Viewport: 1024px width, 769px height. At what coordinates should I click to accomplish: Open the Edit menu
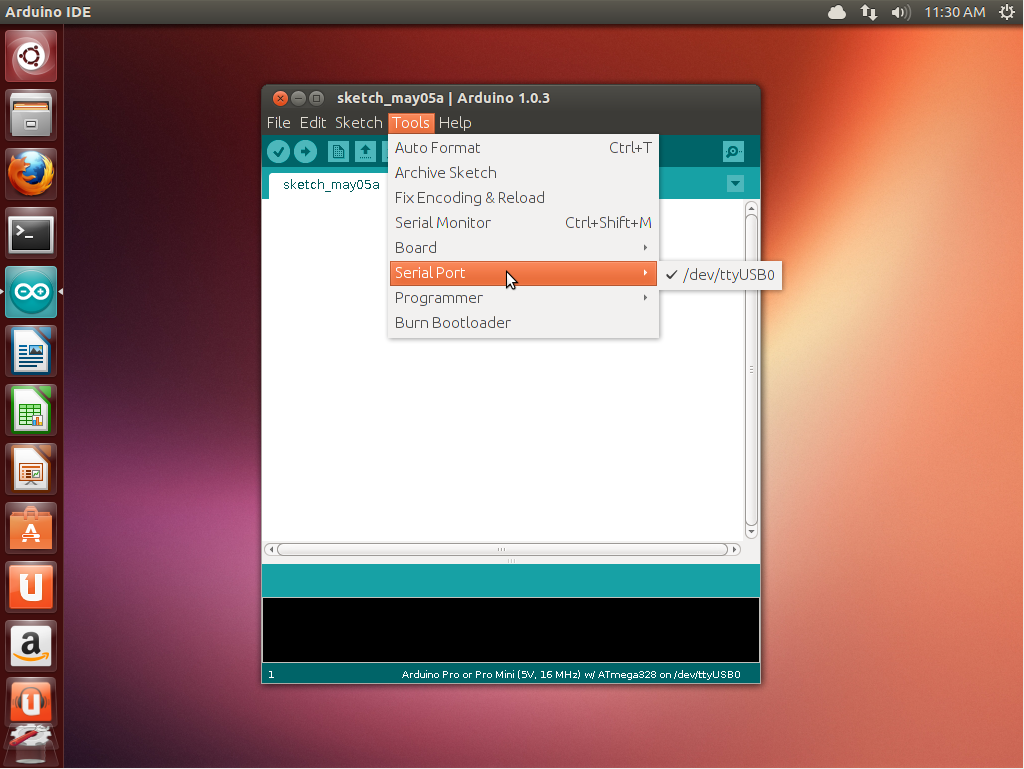tap(313, 123)
